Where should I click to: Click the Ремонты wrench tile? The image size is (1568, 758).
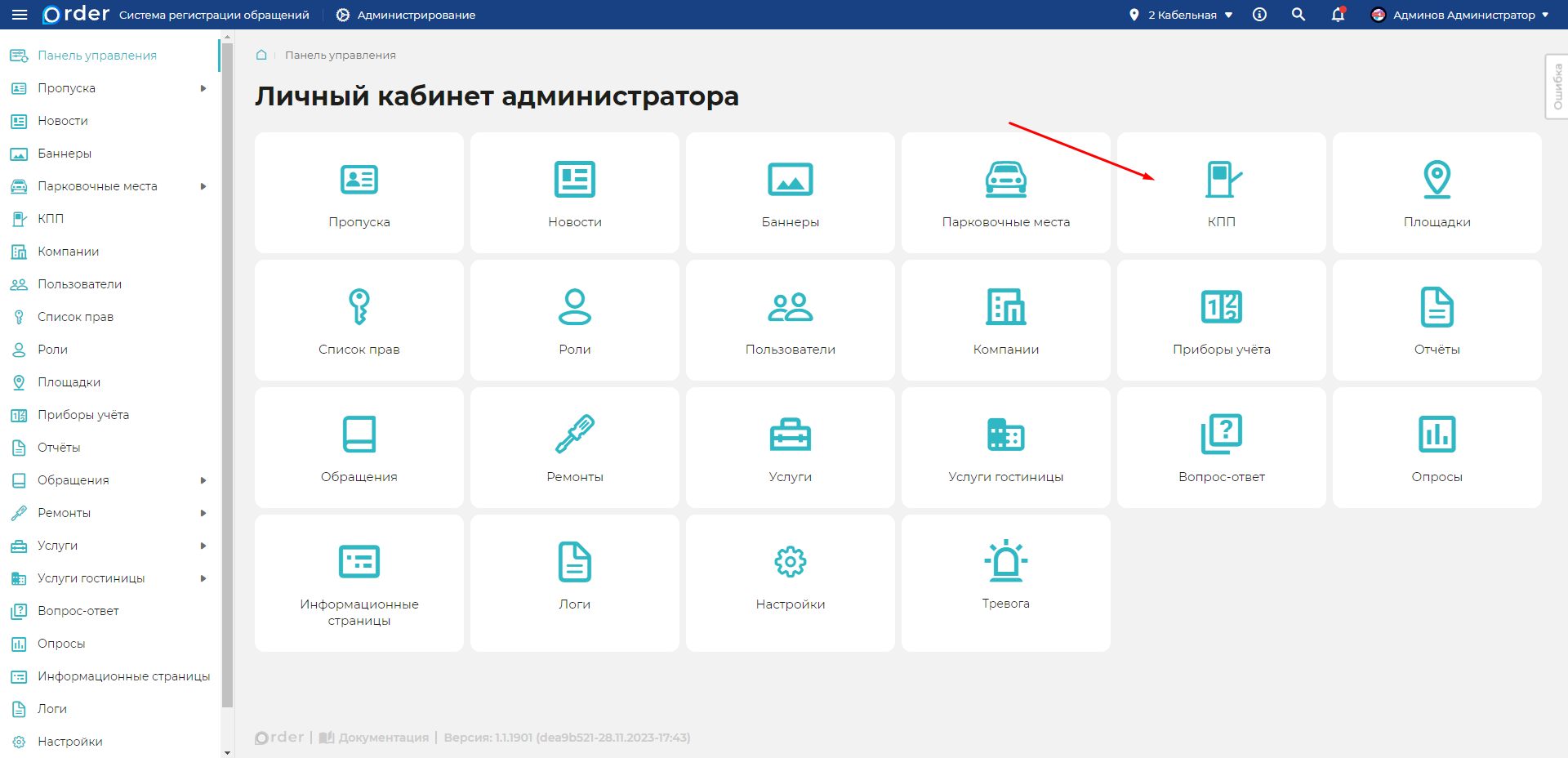coord(574,448)
